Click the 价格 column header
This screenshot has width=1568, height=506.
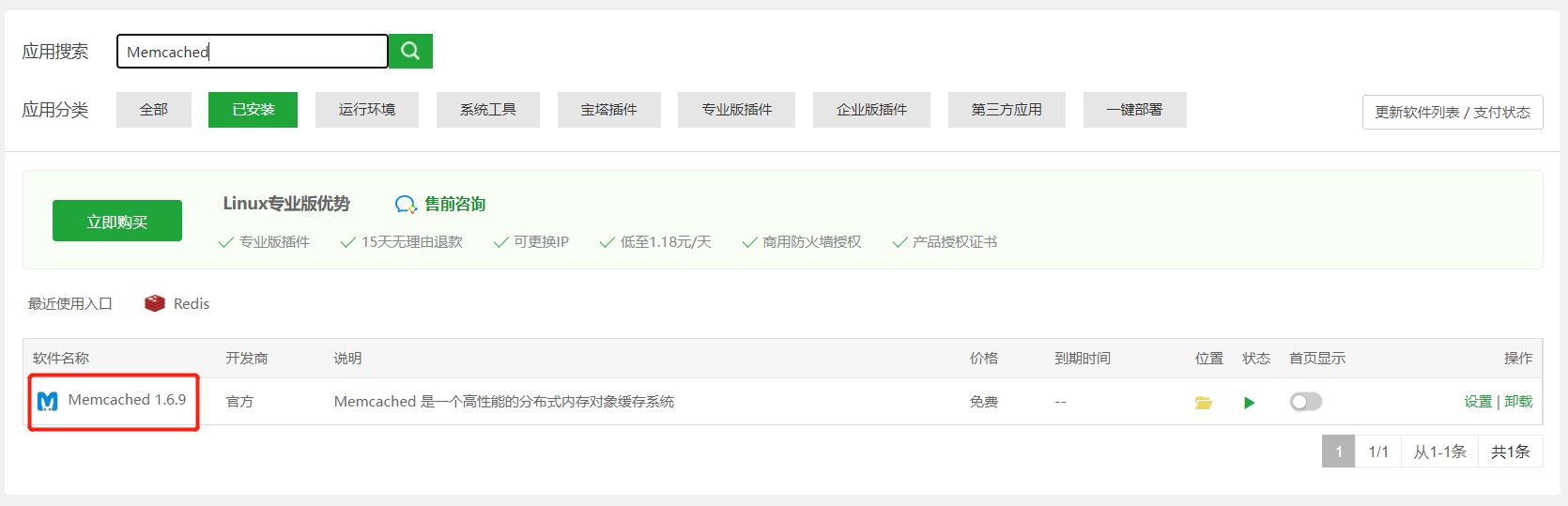tap(984, 359)
